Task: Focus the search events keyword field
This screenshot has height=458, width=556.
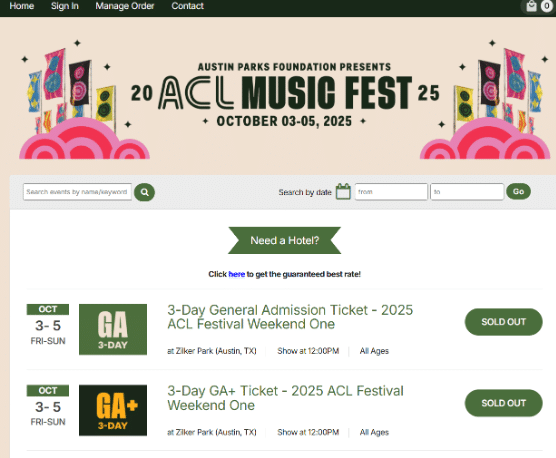Action: pos(77,192)
